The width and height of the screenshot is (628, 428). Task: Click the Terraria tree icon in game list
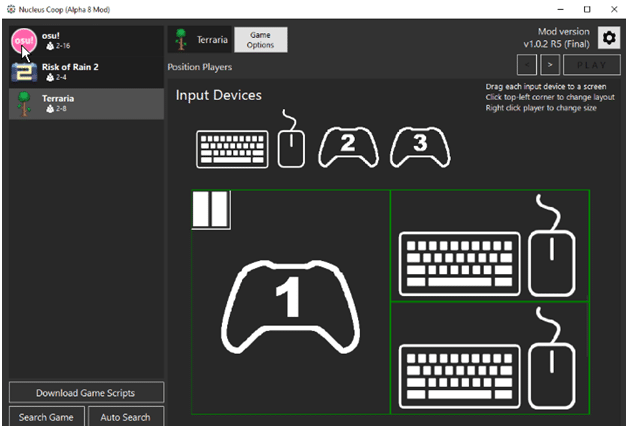[24, 104]
